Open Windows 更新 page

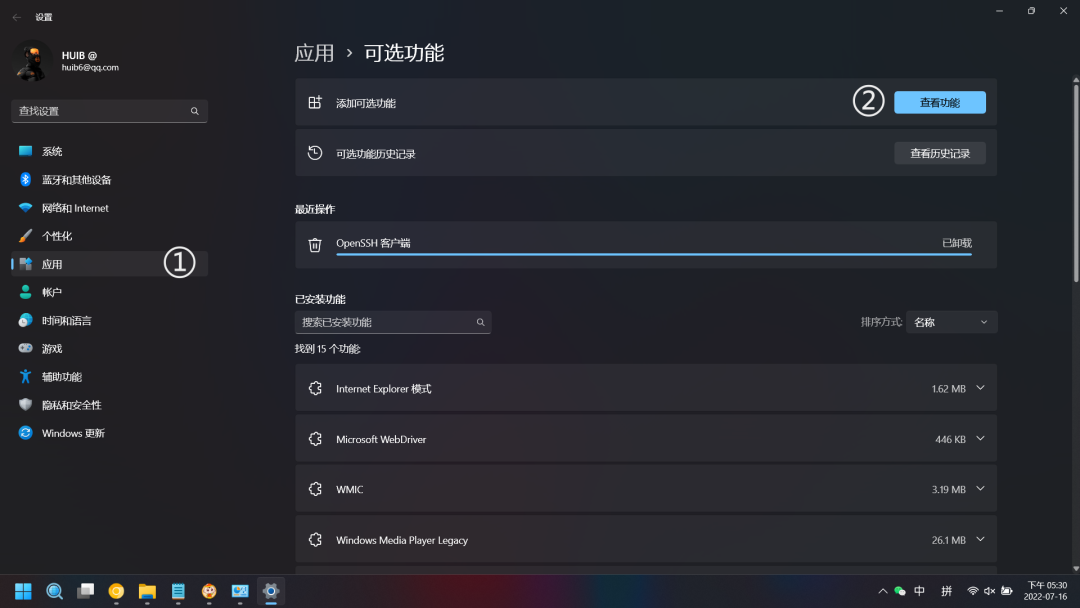(x=110, y=433)
